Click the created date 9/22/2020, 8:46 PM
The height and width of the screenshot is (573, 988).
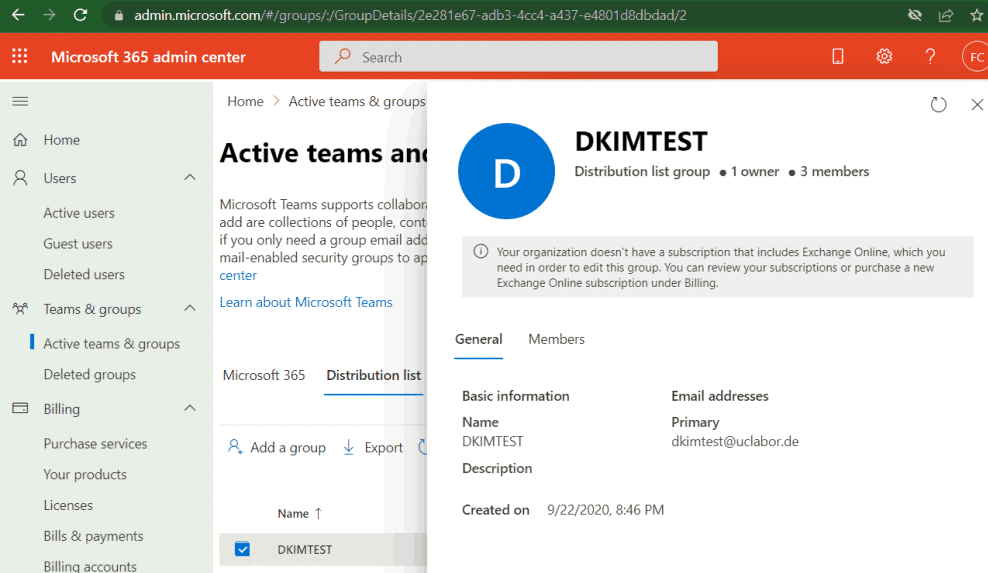pyautogui.click(x=606, y=509)
